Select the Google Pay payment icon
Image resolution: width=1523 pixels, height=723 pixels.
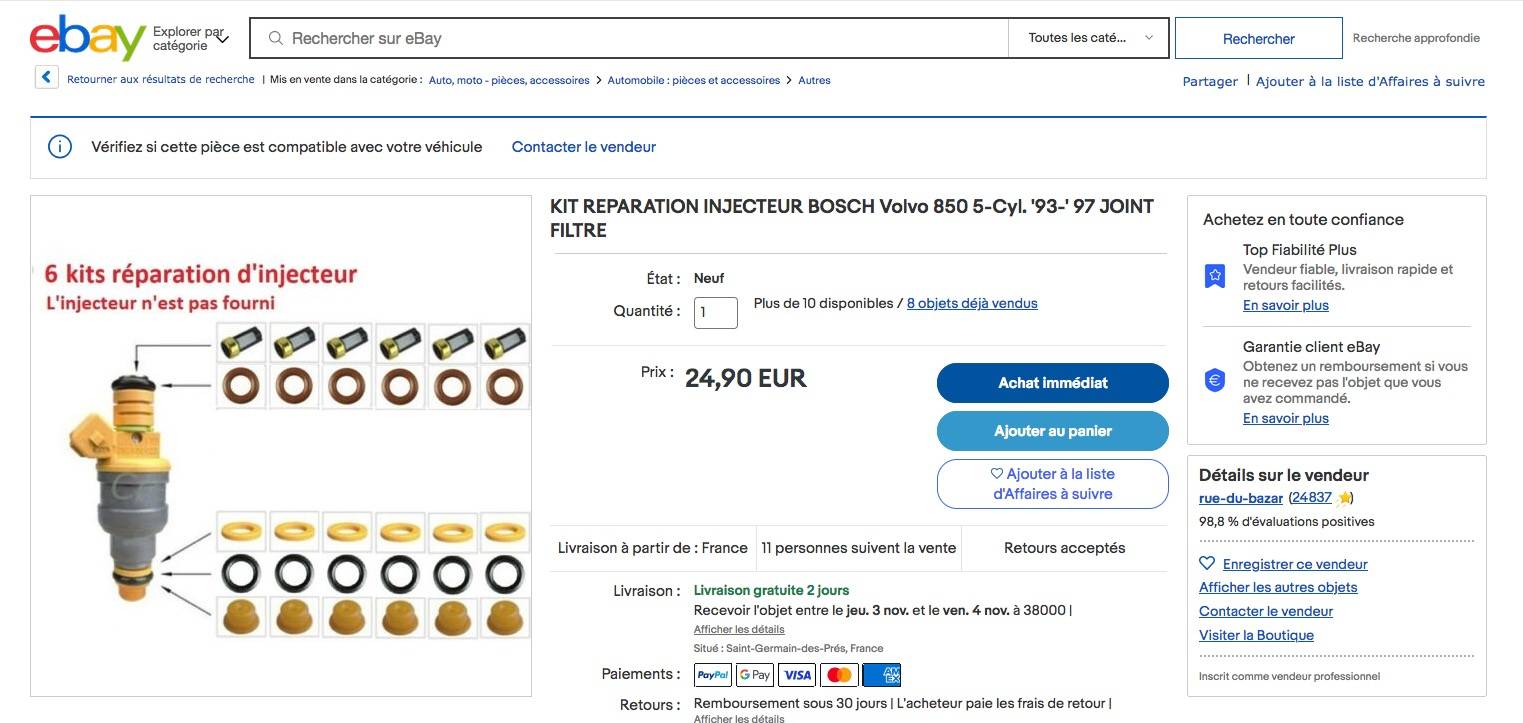click(x=754, y=674)
